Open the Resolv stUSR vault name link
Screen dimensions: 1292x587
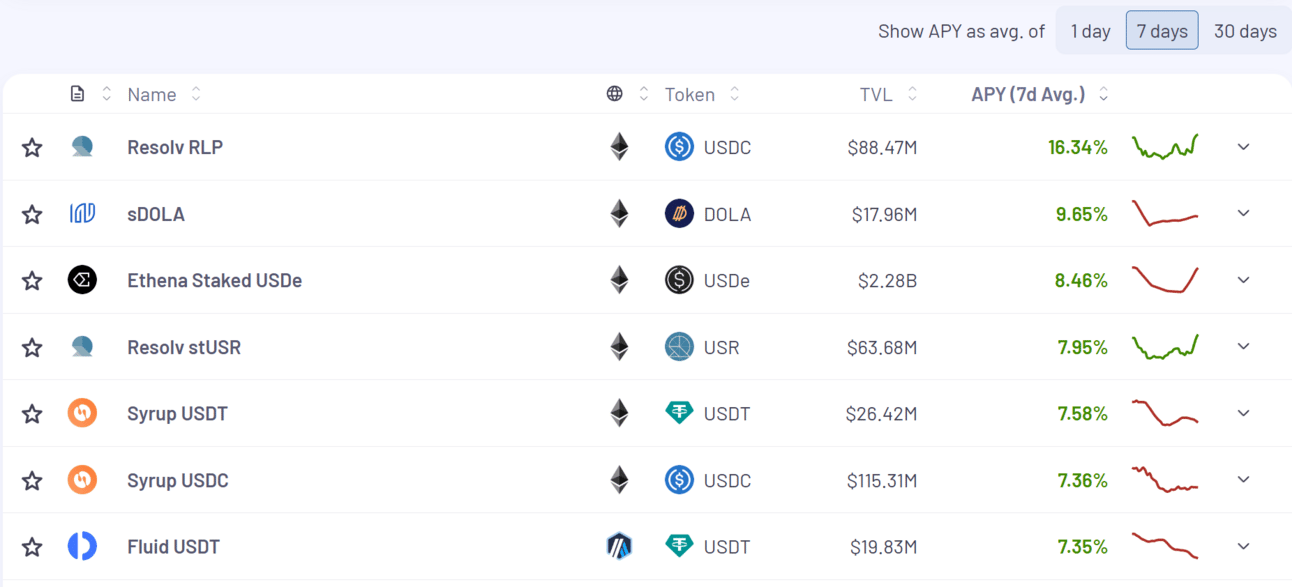(x=184, y=347)
